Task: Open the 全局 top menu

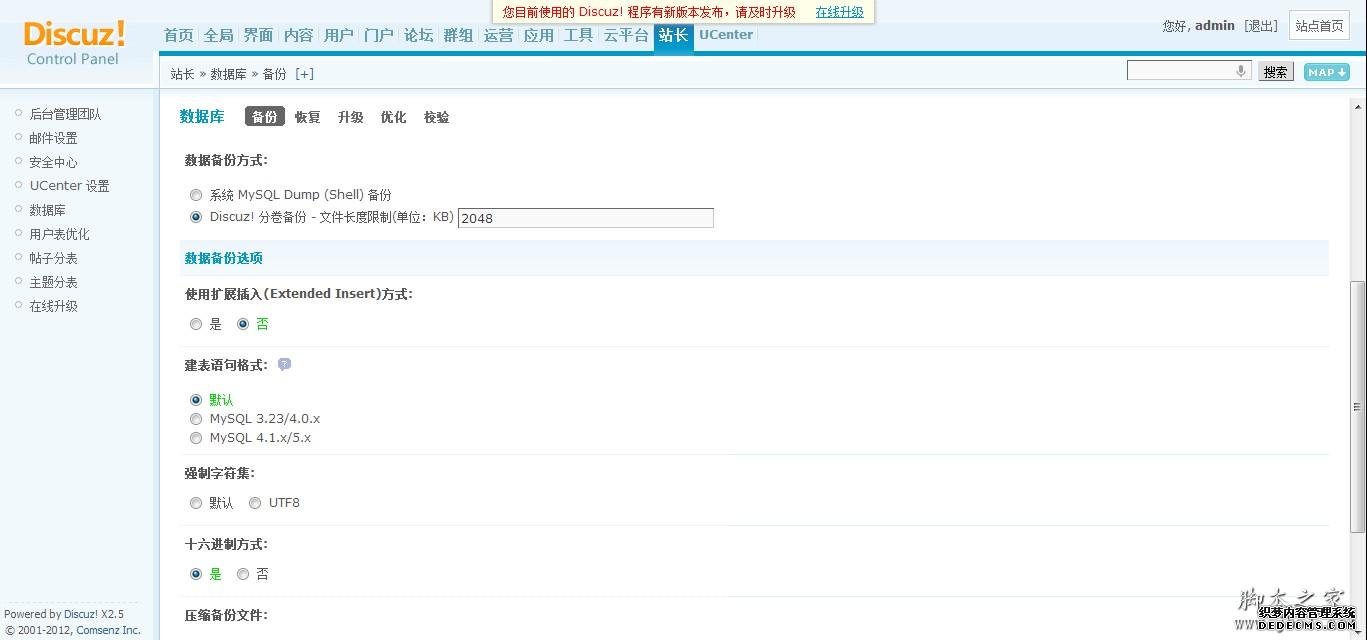Action: point(218,35)
